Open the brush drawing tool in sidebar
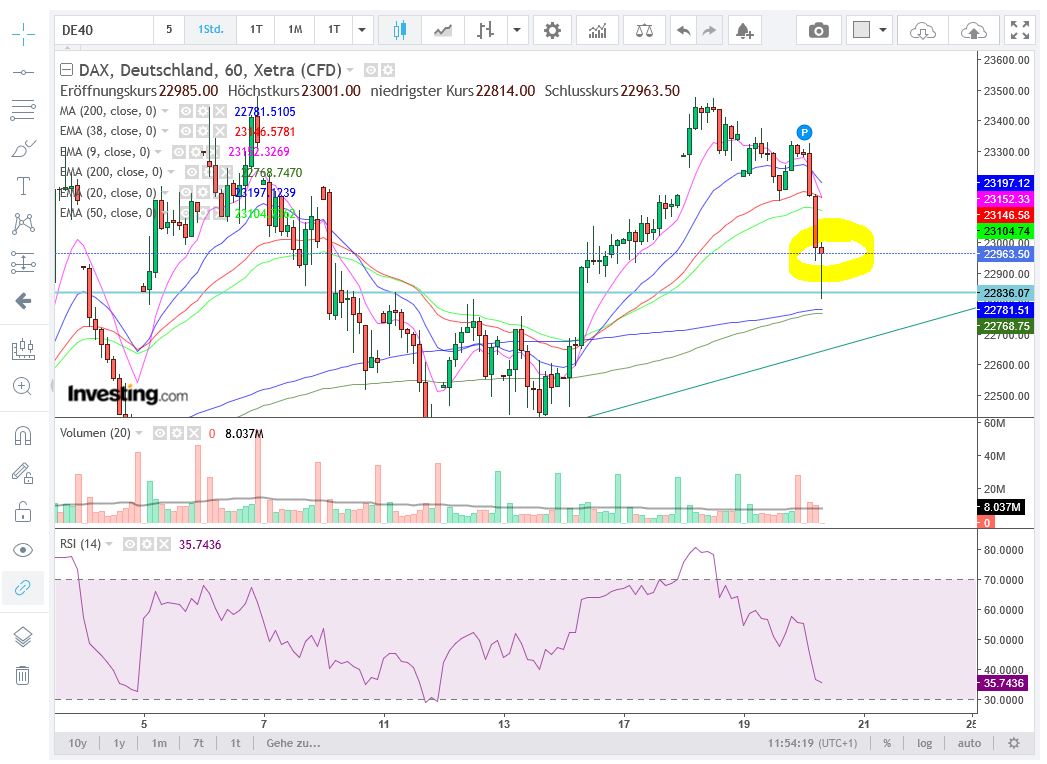This screenshot has width=1047, height=764. (x=23, y=147)
